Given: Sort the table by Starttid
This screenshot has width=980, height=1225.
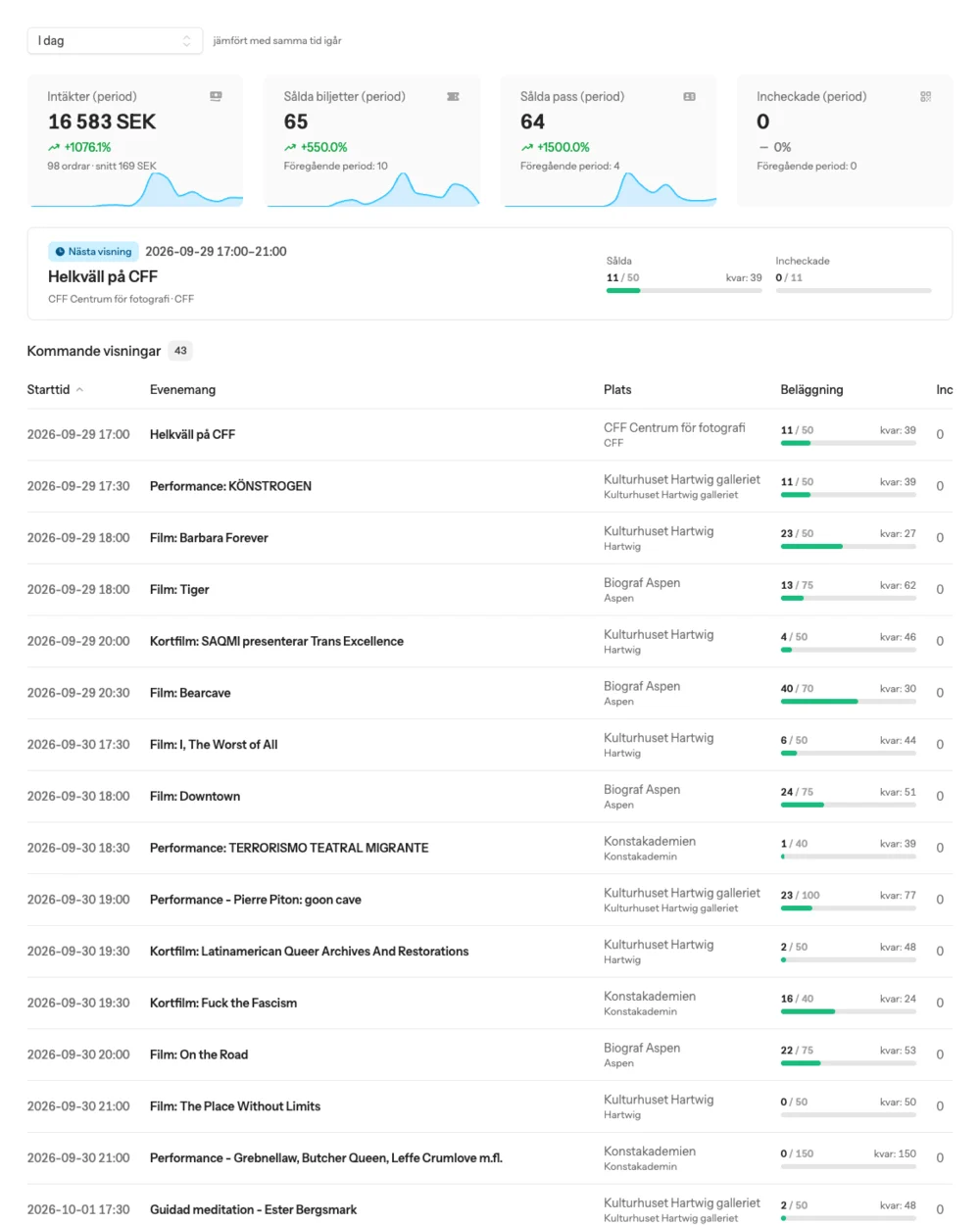Looking at the screenshot, I should (x=55, y=389).
